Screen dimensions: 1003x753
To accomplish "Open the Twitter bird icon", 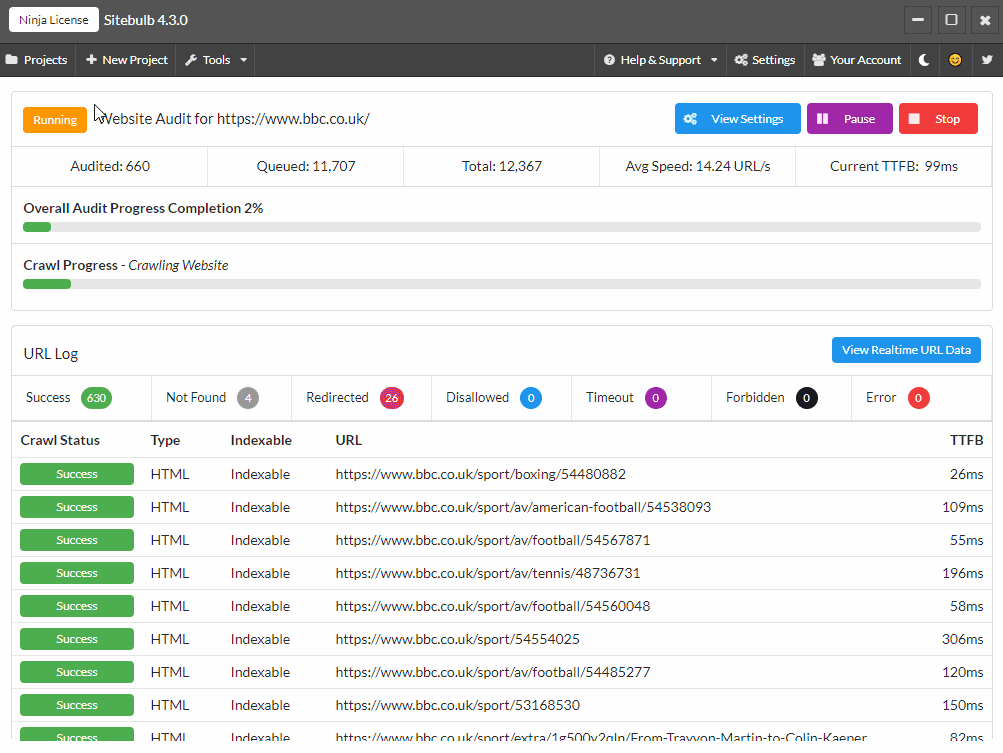I will click(x=987, y=60).
